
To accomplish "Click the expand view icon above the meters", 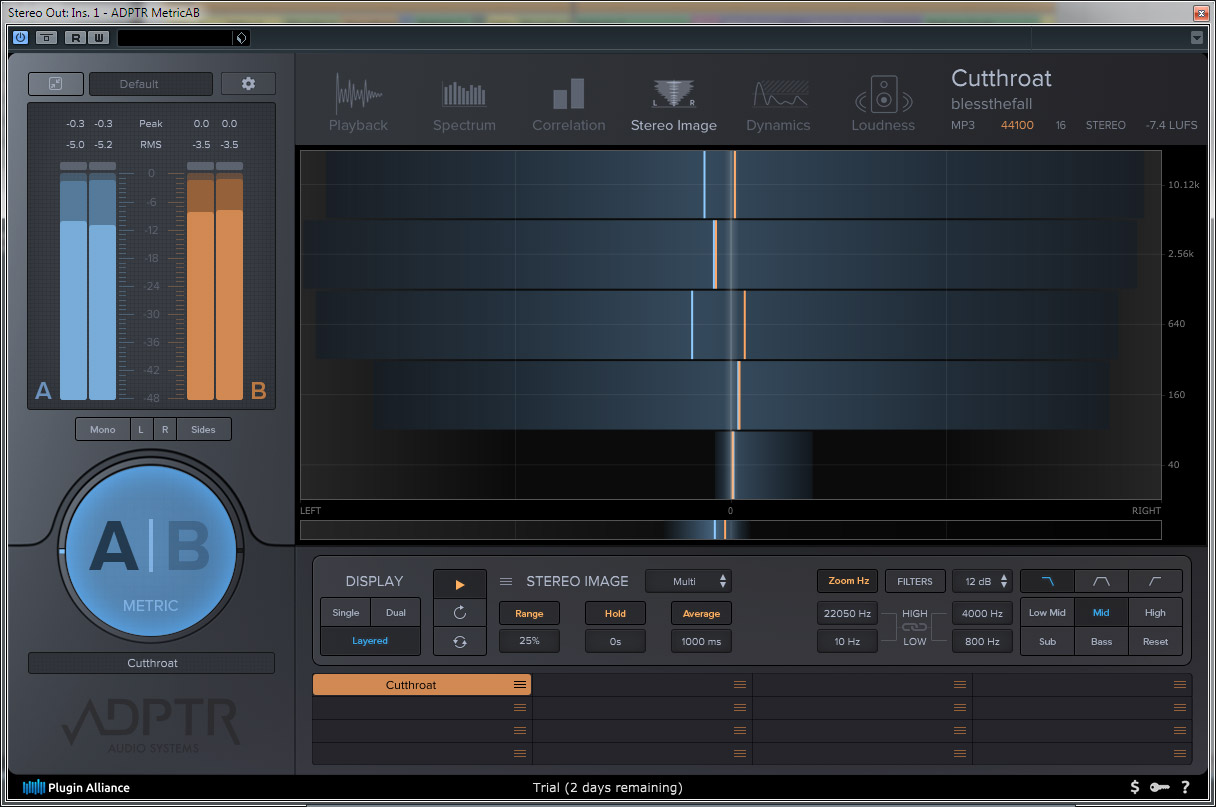I will [x=55, y=84].
